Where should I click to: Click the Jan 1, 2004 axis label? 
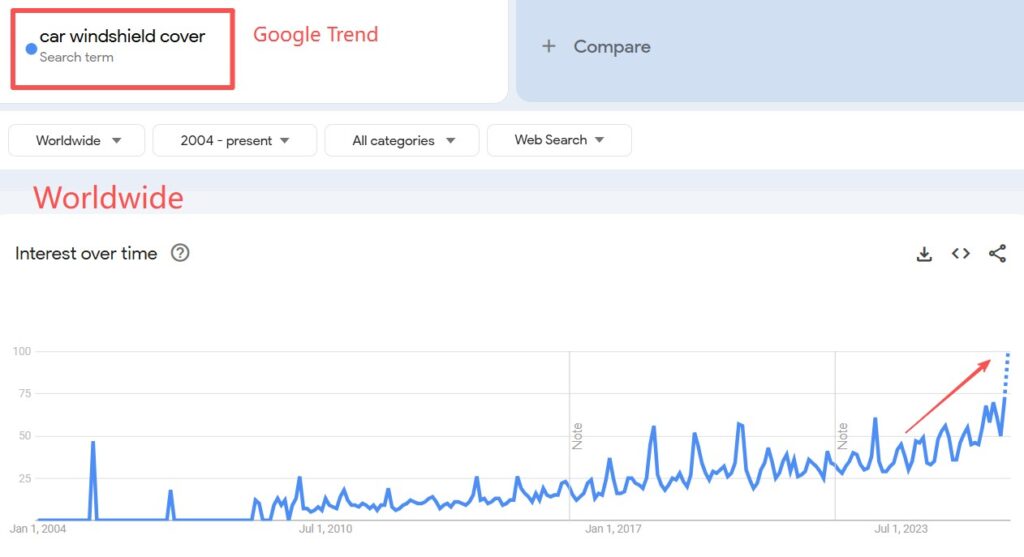pos(37,529)
